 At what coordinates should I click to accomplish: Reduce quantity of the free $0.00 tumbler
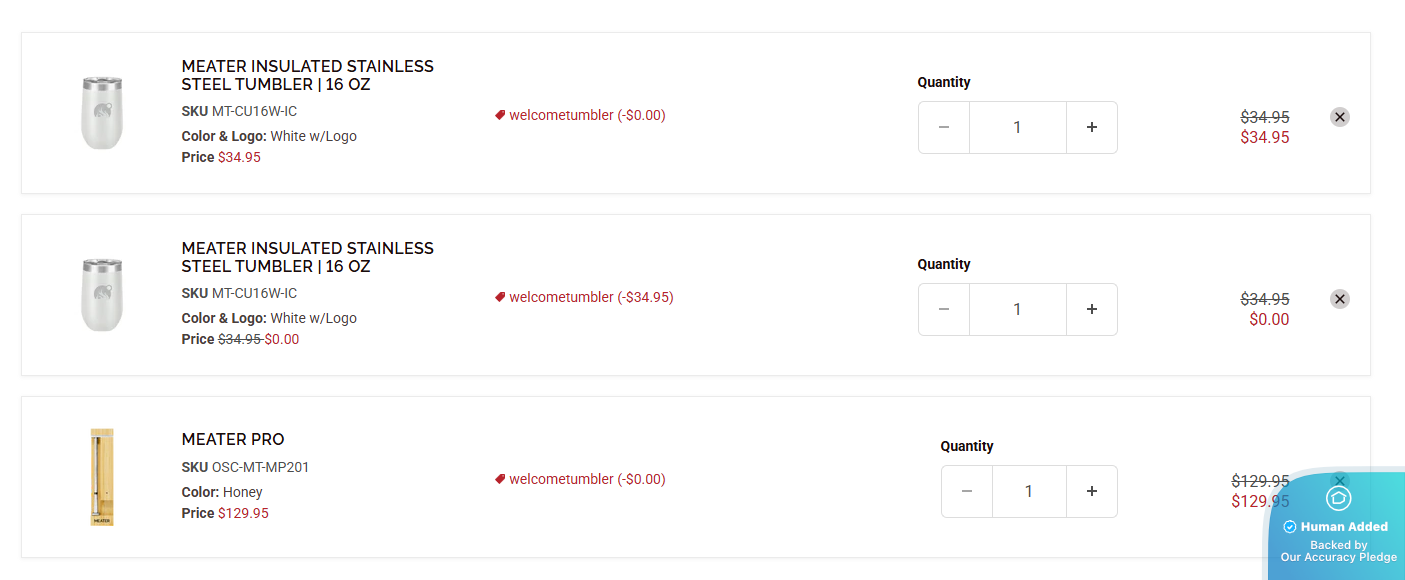(x=944, y=309)
